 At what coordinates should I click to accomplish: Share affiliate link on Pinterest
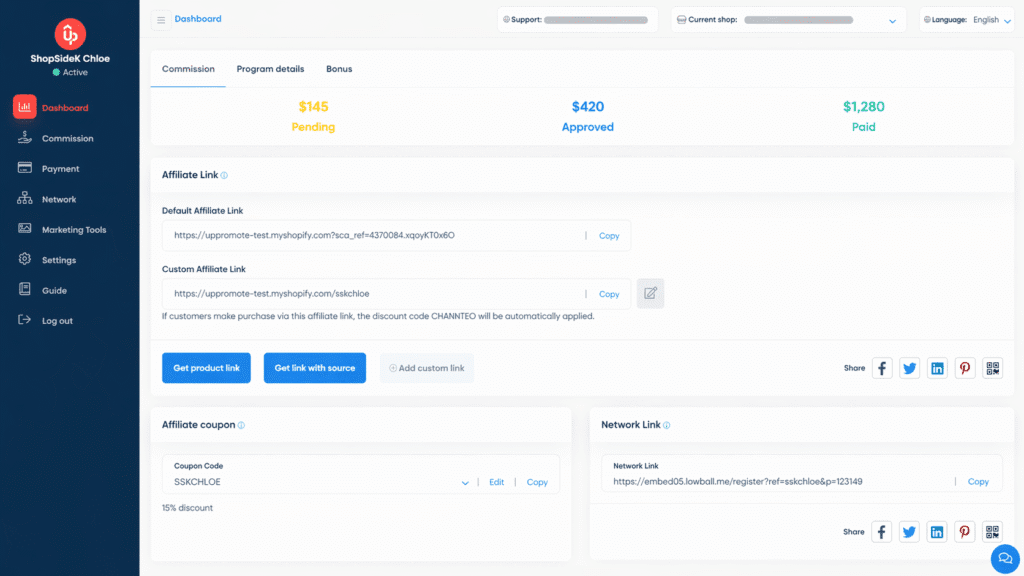(x=964, y=367)
